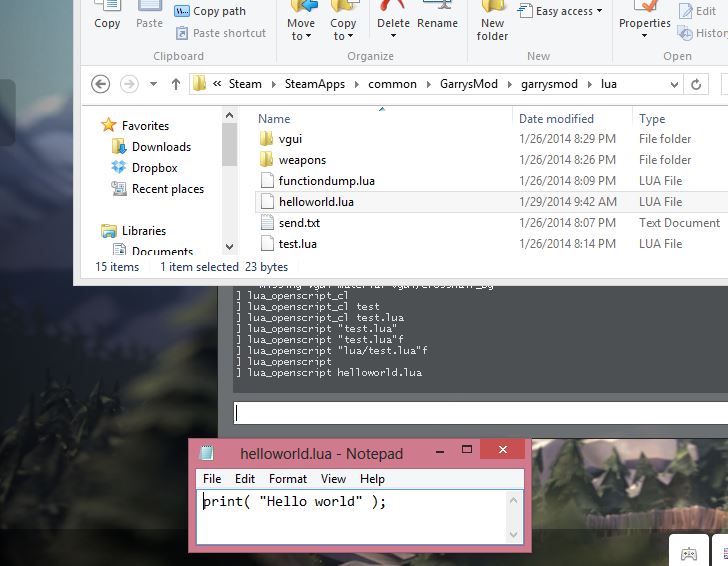728x566 pixels.
Task: Expand the address bar history dropdown
Action: pos(674,85)
